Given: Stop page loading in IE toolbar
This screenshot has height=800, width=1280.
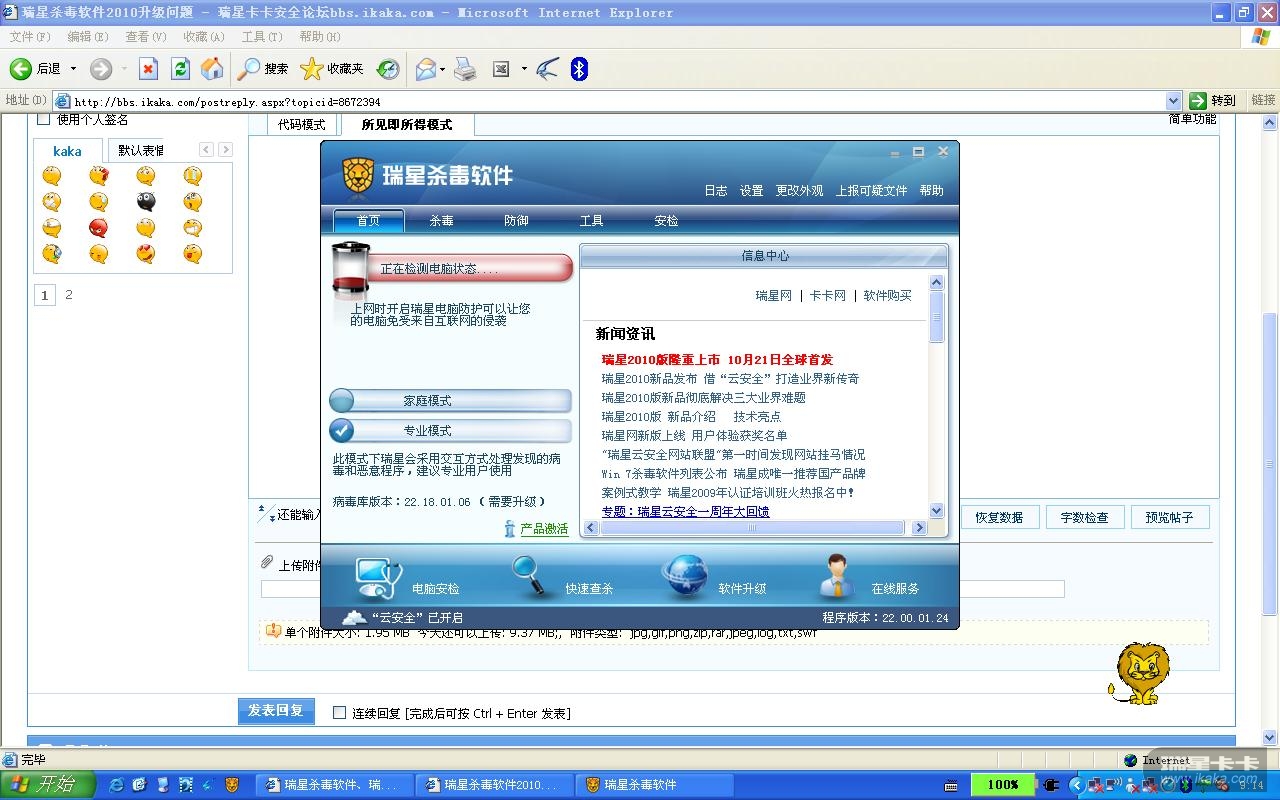Looking at the screenshot, I should [x=148, y=69].
